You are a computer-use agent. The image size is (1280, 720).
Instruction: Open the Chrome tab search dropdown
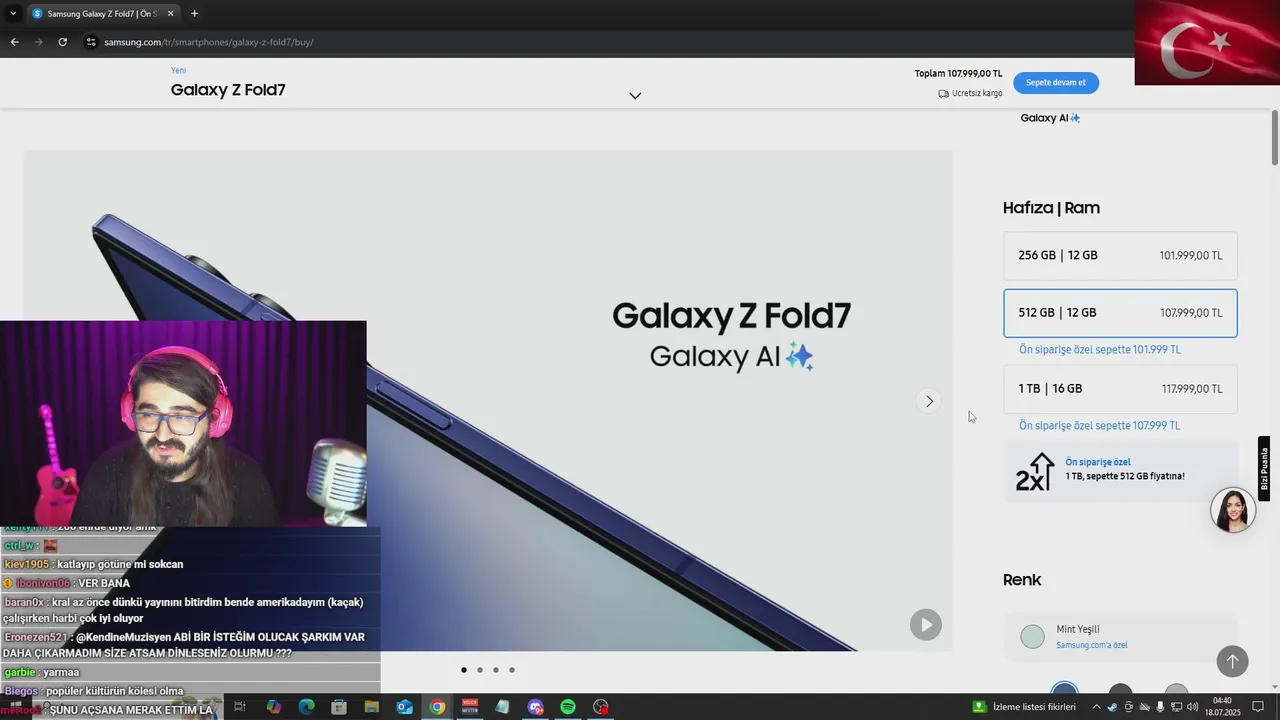pos(13,14)
